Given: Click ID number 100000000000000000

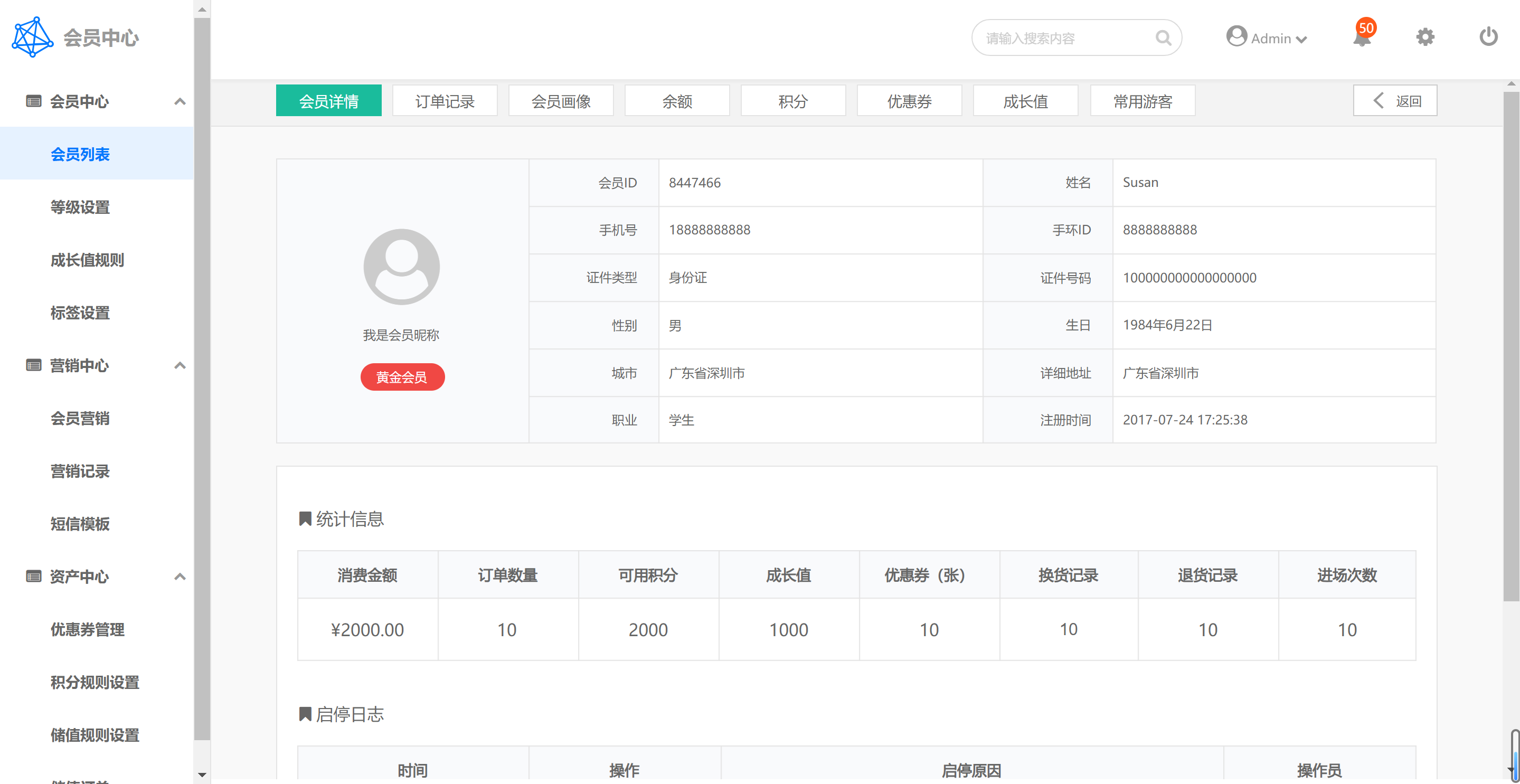Looking at the screenshot, I should [1189, 277].
